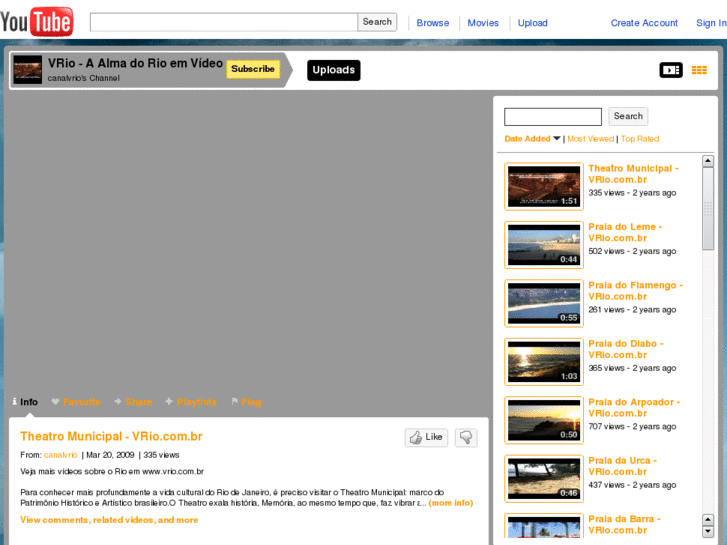Click Theatro Municipal title in info panel
Viewport: 727px width, 545px height.
click(111, 436)
